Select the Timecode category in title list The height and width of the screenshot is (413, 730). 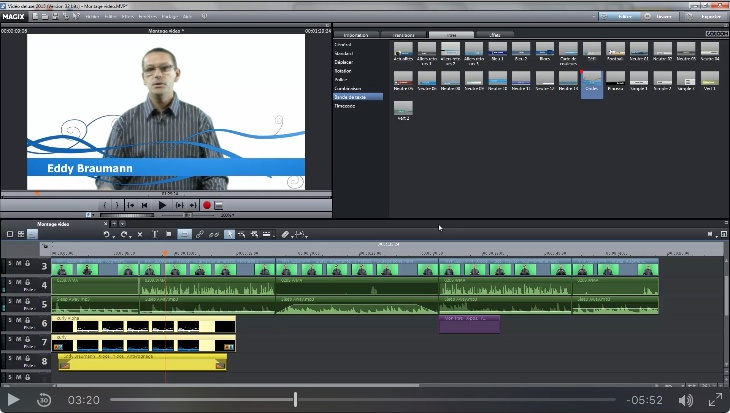[x=345, y=104]
